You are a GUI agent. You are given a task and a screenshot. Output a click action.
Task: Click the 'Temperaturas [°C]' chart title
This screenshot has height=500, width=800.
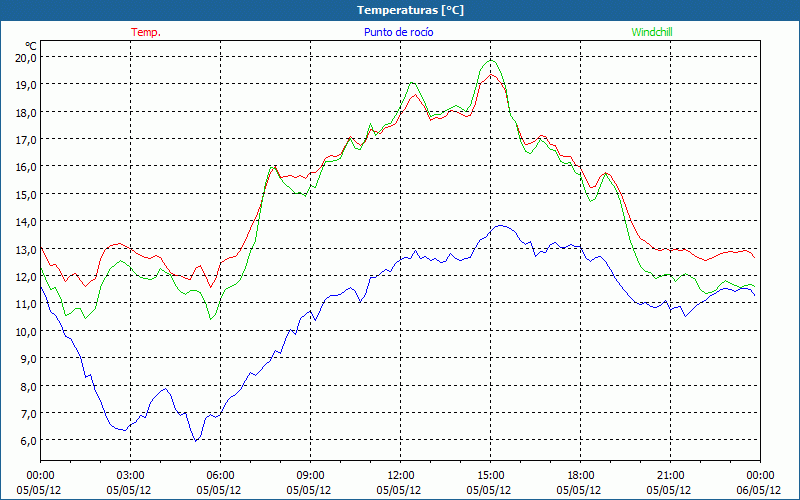410,10
